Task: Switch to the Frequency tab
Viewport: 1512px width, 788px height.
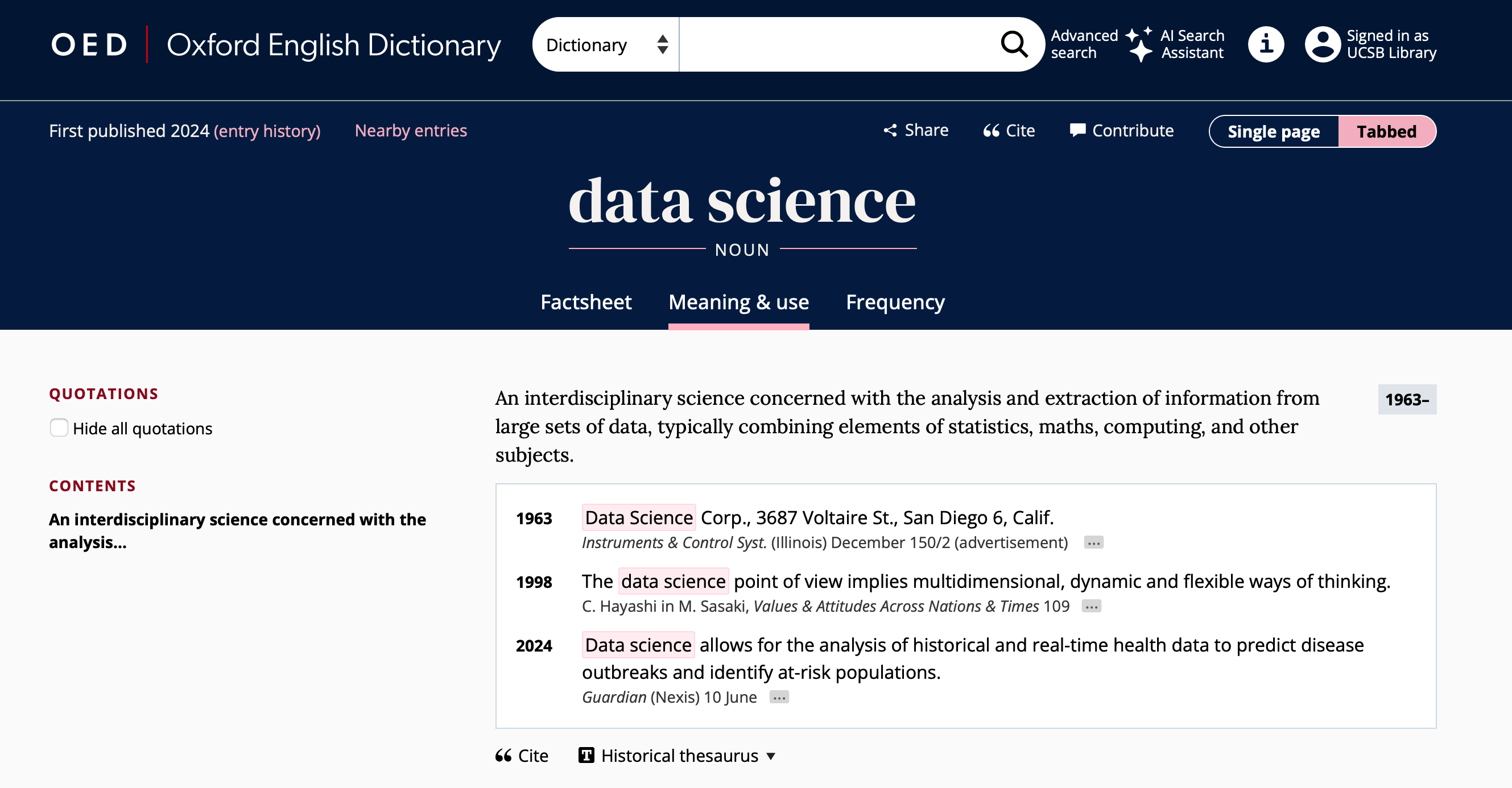Action: pyautogui.click(x=895, y=302)
